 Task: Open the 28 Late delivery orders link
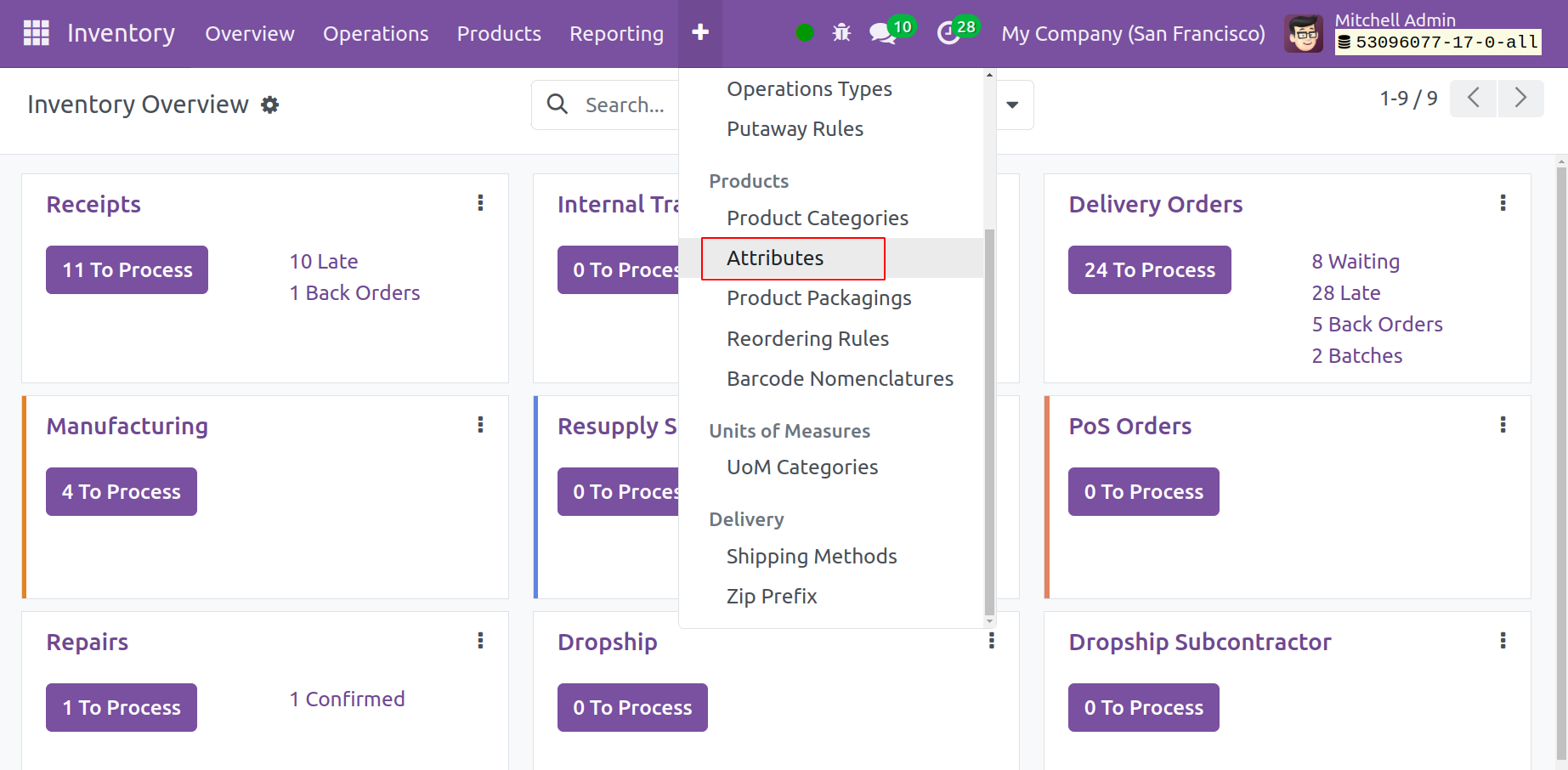[x=1345, y=293]
